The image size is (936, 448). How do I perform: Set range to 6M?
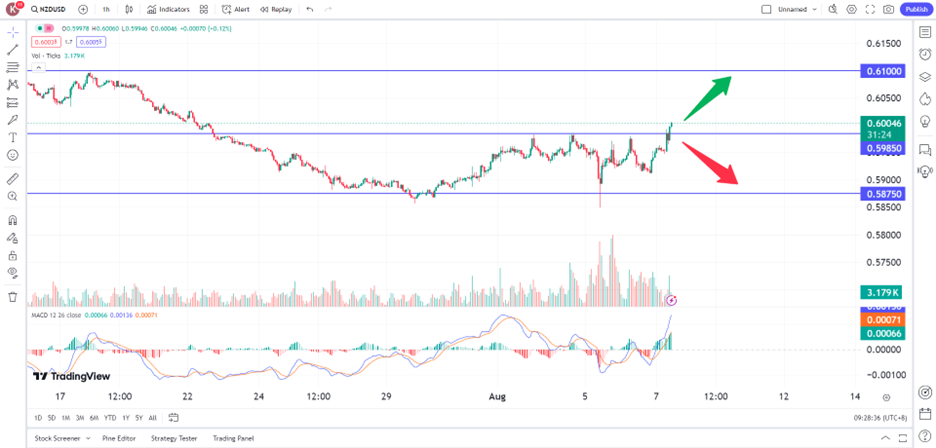[x=94, y=418]
